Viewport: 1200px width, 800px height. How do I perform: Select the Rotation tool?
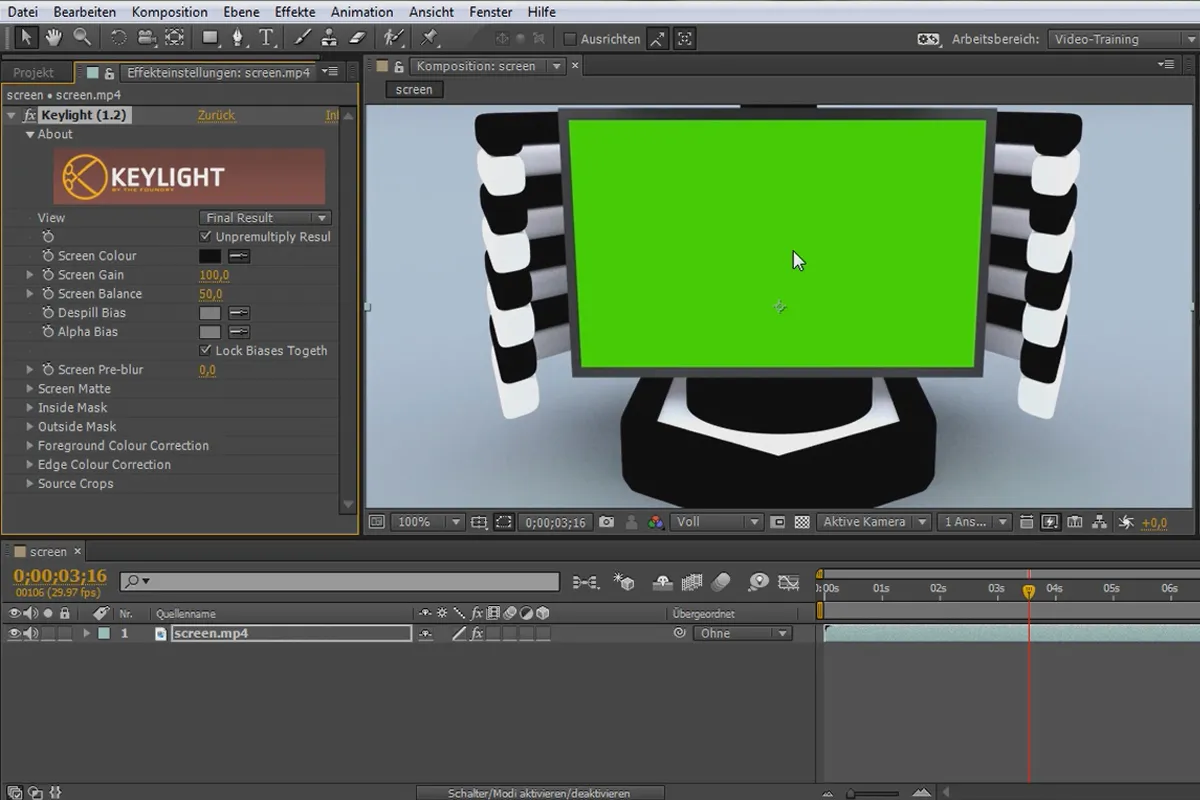(x=118, y=38)
